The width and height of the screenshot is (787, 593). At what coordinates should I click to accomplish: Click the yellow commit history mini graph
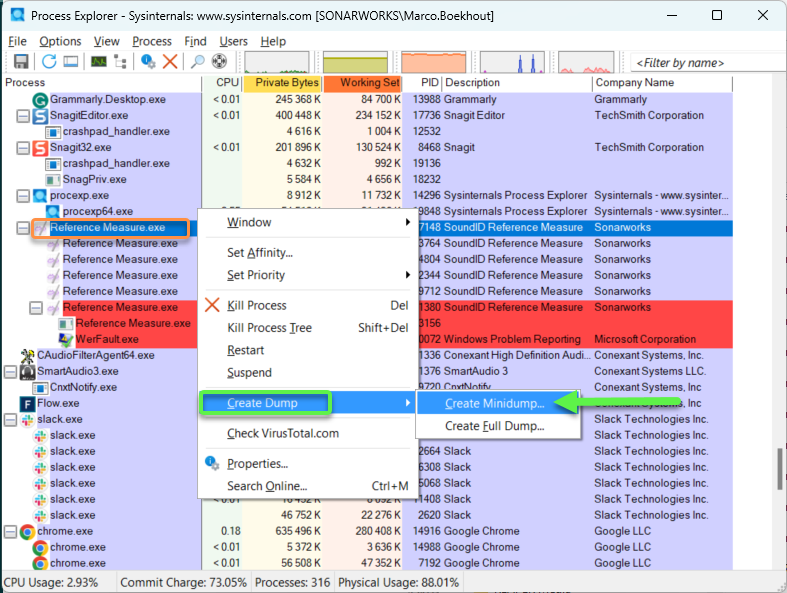point(355,62)
